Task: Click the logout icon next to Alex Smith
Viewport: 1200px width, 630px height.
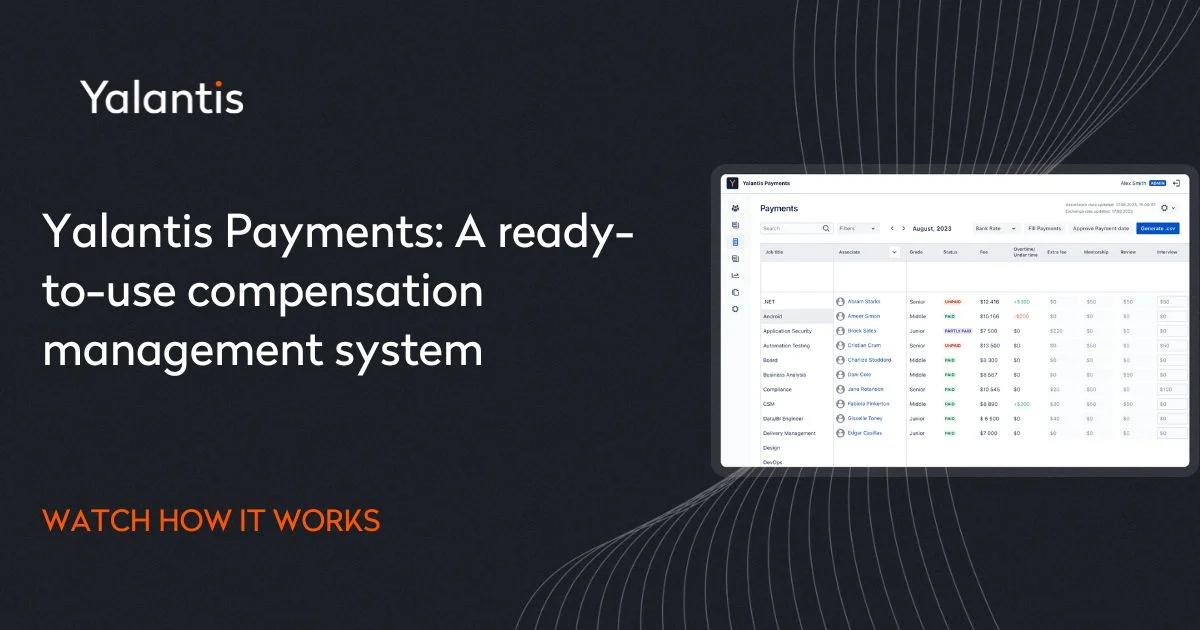Action: (1177, 183)
